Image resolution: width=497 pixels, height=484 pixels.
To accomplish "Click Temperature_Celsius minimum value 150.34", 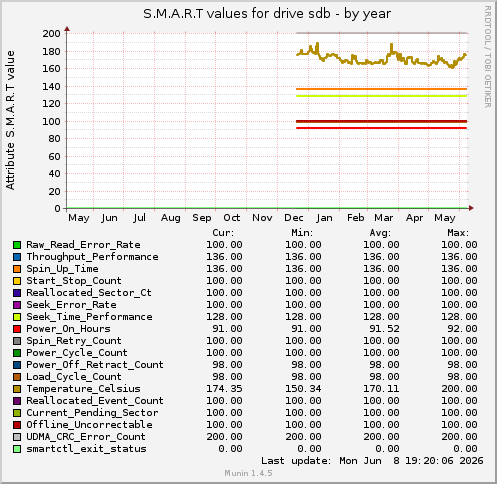I will click(303, 389).
